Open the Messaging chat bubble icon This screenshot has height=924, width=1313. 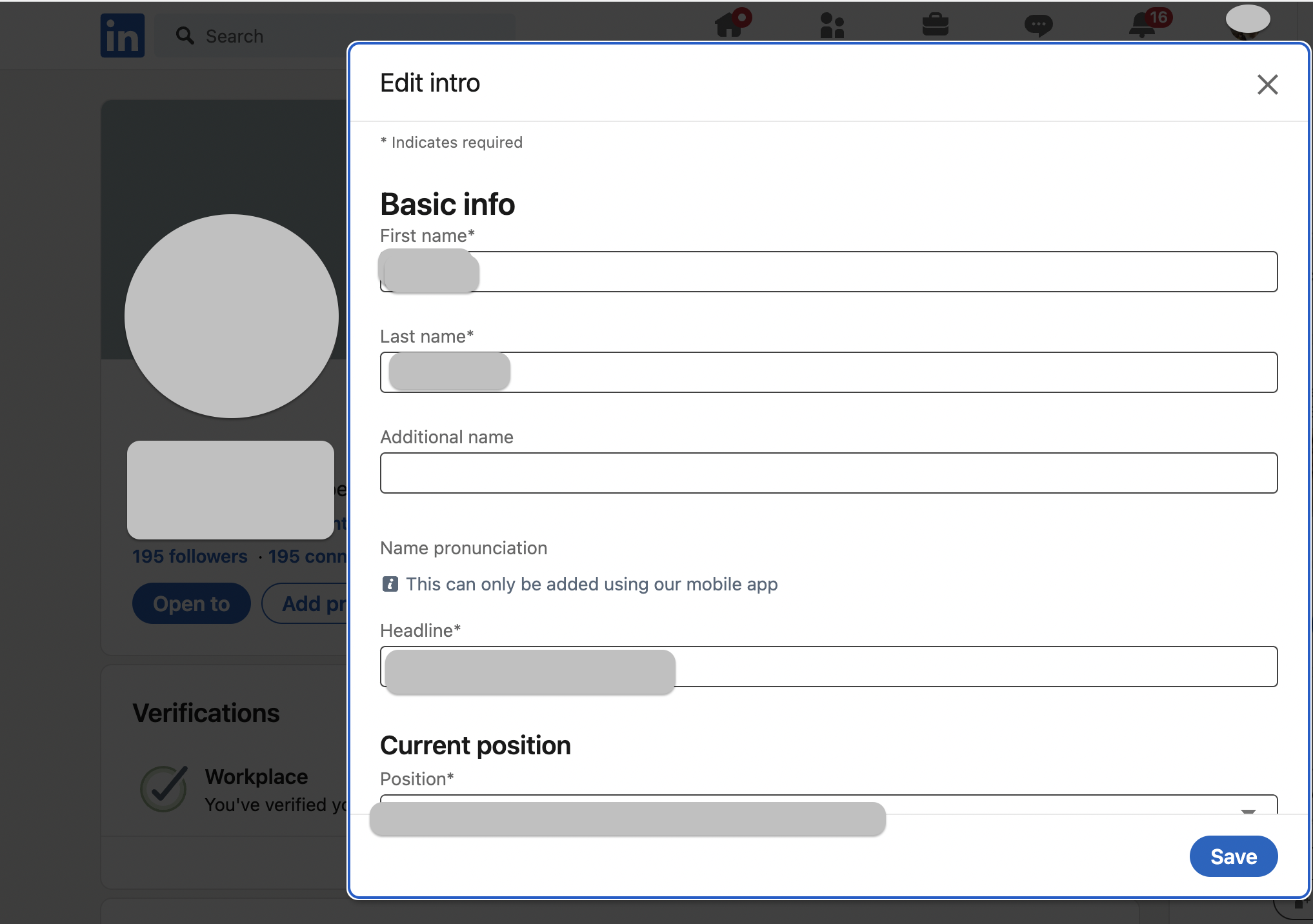pos(1038,26)
